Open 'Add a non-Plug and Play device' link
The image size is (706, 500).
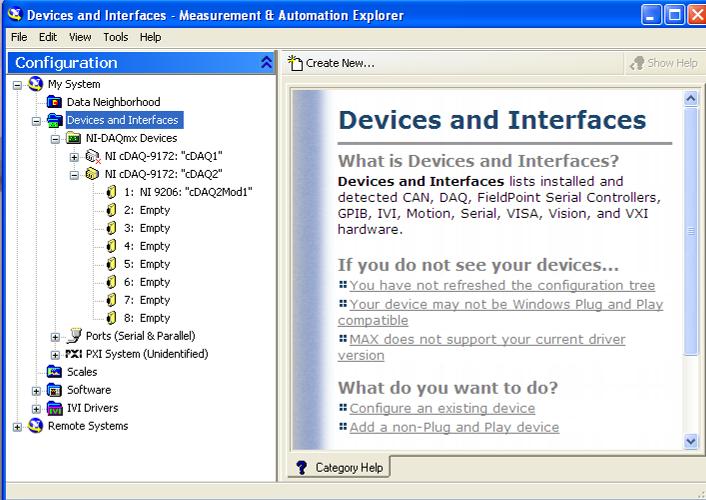point(454,427)
